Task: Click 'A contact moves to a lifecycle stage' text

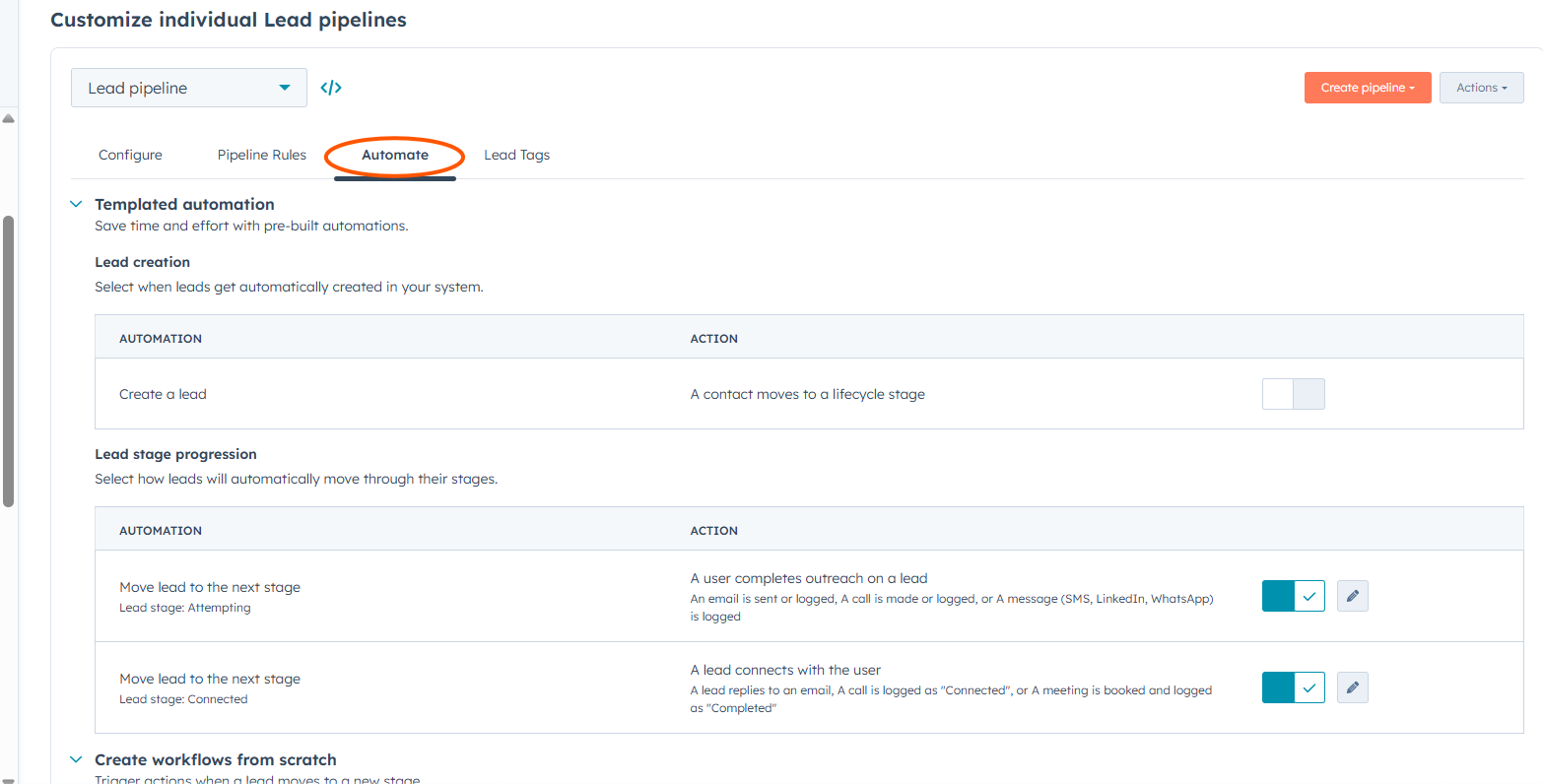Action: click(x=807, y=394)
